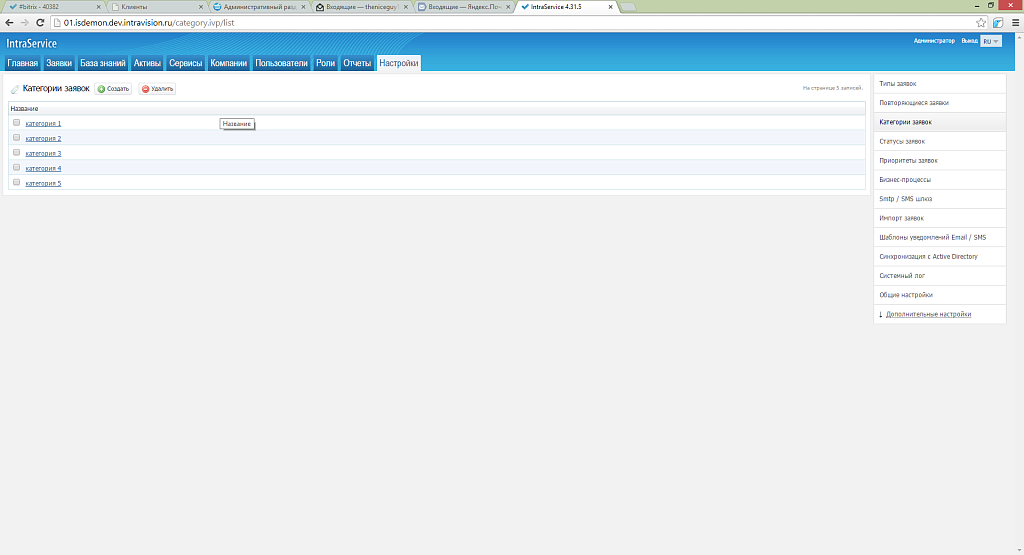The image size is (1024, 555).
Task: Click the browser forward arrow
Action: coord(25,23)
